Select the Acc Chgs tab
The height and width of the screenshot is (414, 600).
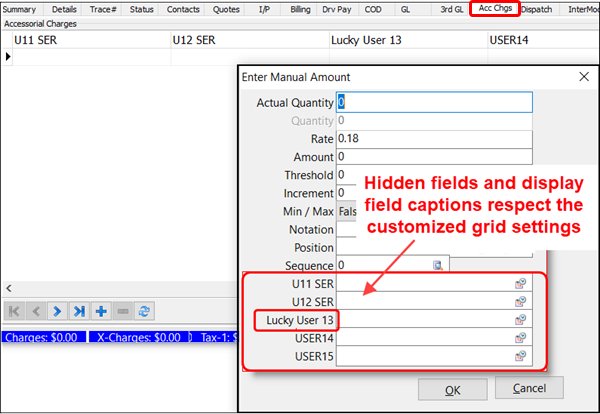[x=495, y=8]
